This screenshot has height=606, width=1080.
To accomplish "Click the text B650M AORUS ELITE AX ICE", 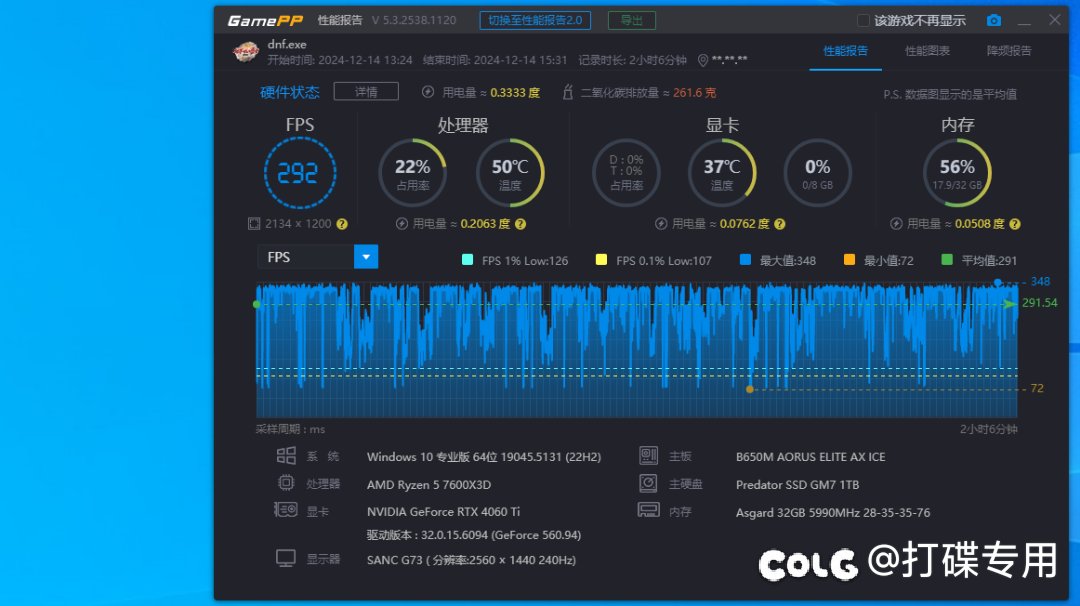I will [811, 457].
